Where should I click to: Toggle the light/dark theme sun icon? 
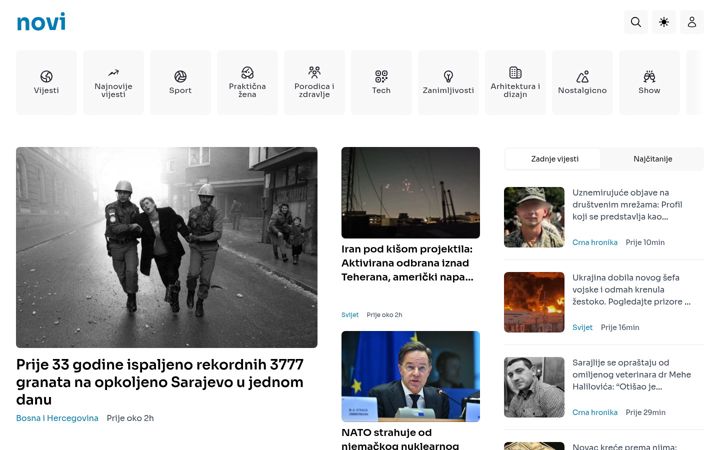[x=664, y=22]
